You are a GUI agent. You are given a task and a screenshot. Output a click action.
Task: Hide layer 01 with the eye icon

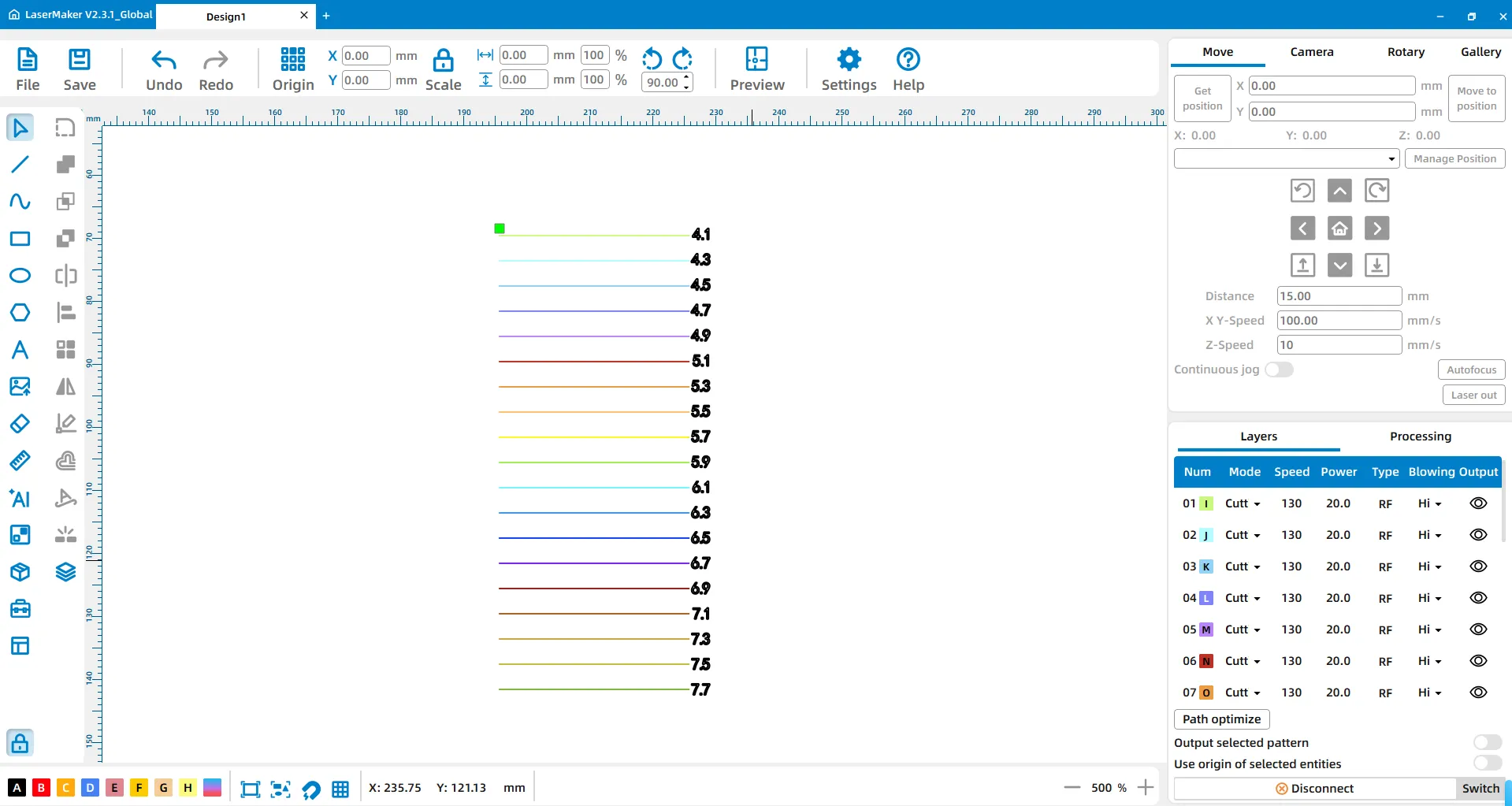pos(1478,503)
